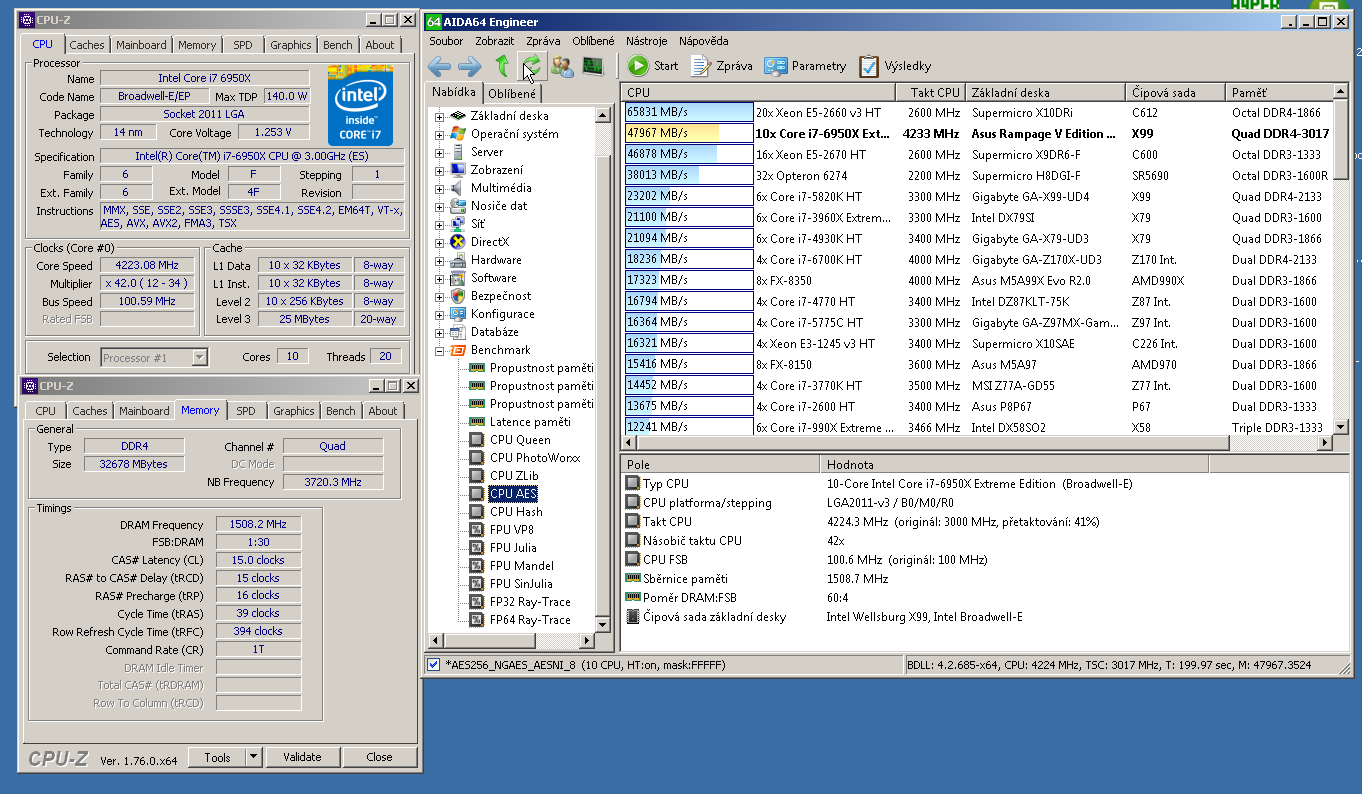Start the benchmark with Start button
The height and width of the screenshot is (794, 1362).
coord(653,66)
